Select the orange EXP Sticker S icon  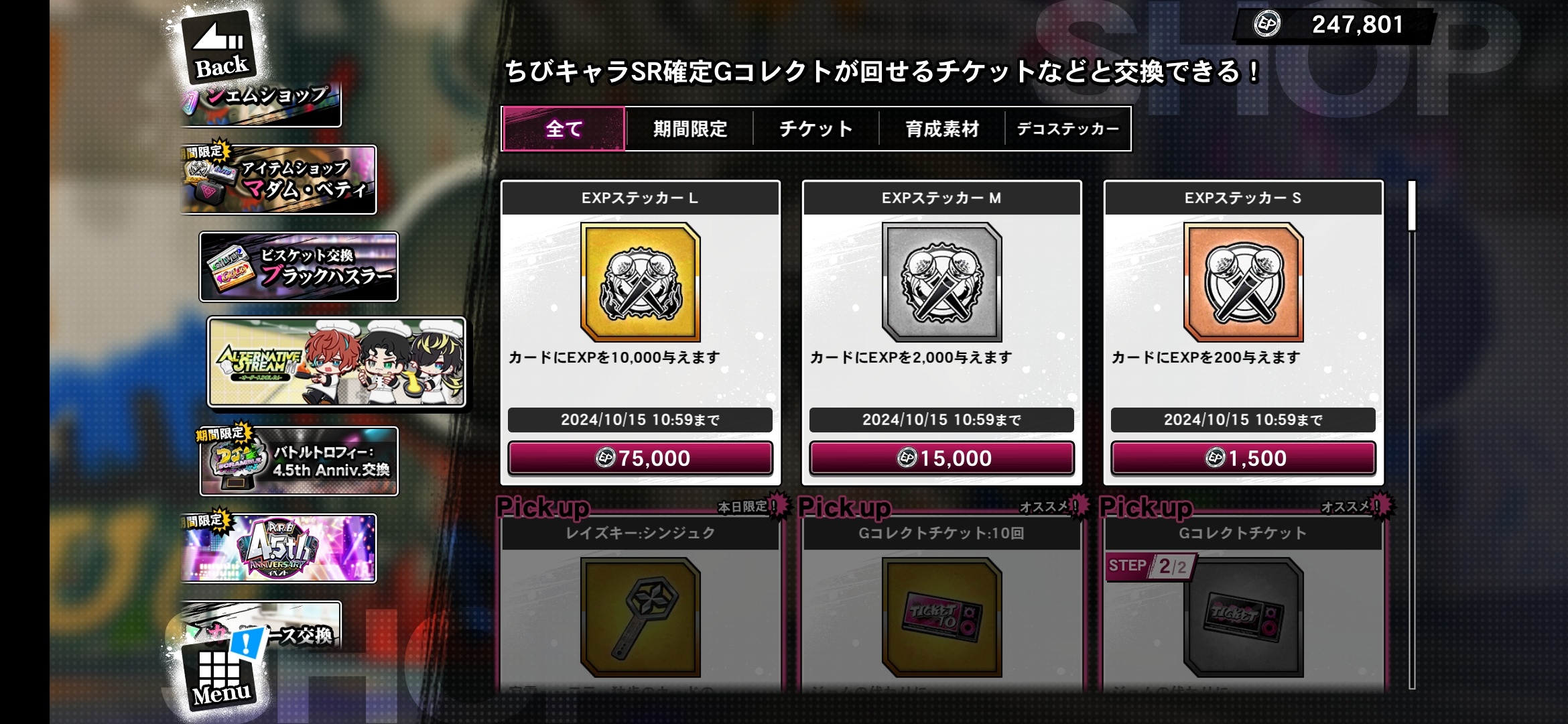1243,282
